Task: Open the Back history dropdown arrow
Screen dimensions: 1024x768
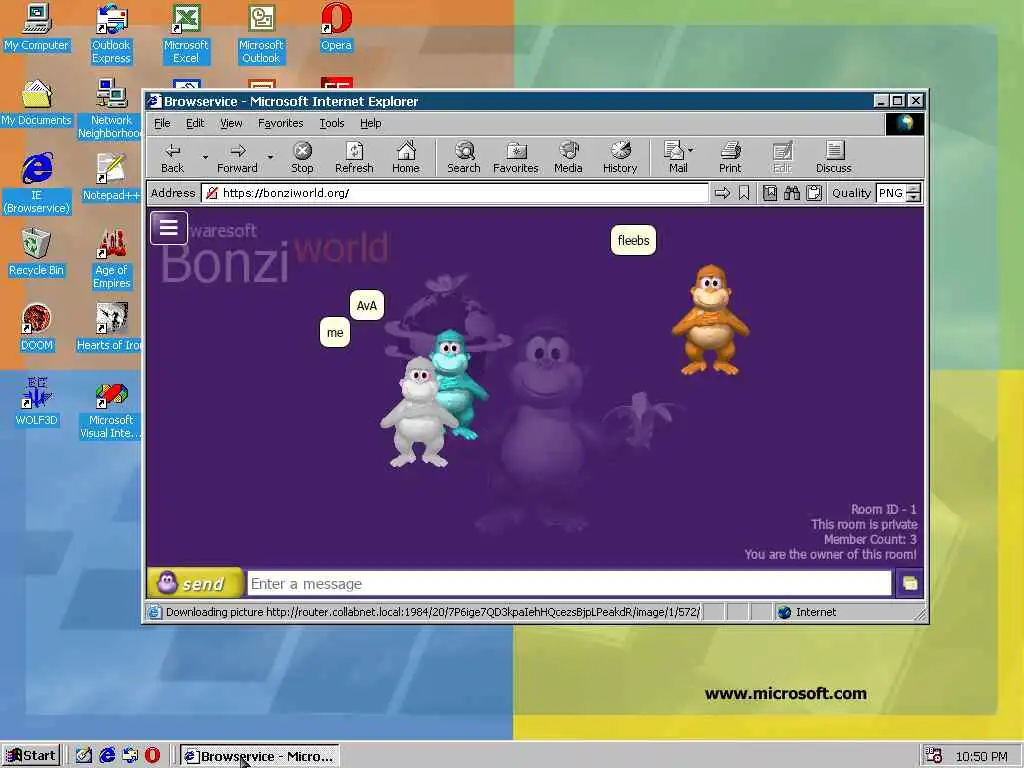Action: [x=204, y=157]
